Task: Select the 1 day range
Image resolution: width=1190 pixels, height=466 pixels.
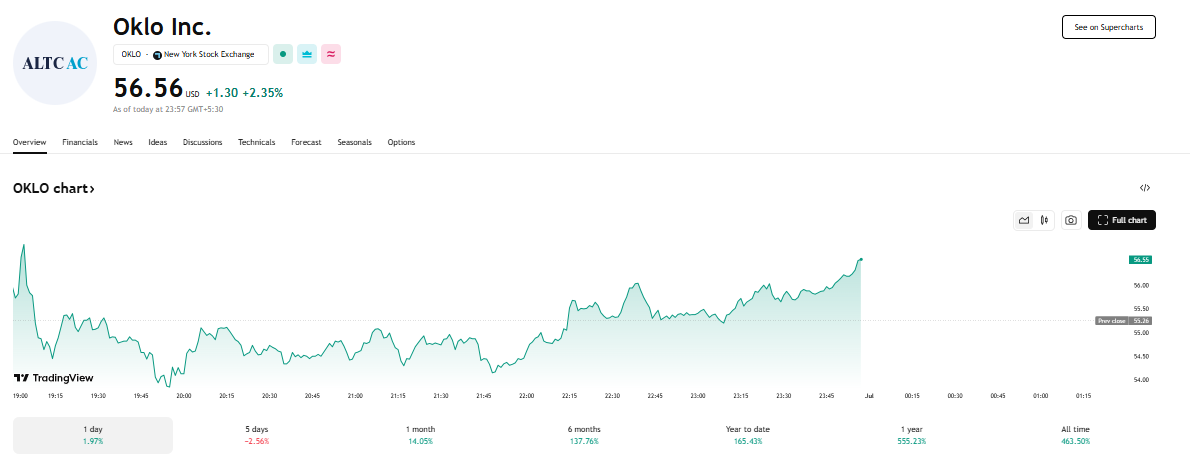Action: click(x=93, y=435)
